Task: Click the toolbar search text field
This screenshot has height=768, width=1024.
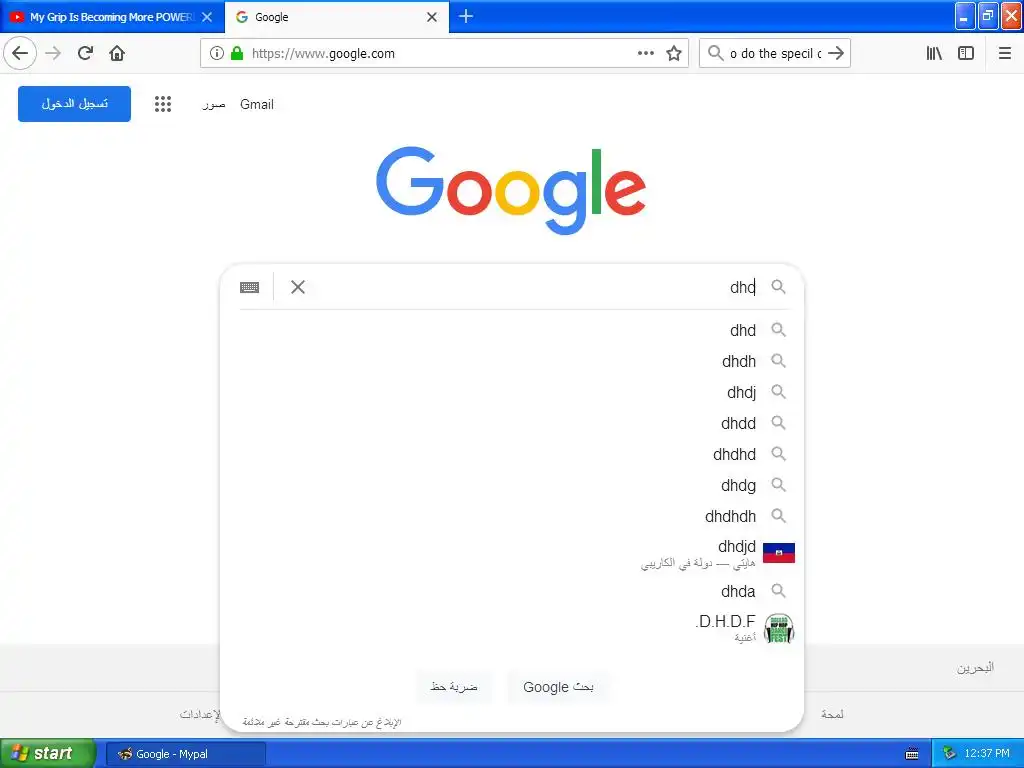Action: tap(775, 53)
